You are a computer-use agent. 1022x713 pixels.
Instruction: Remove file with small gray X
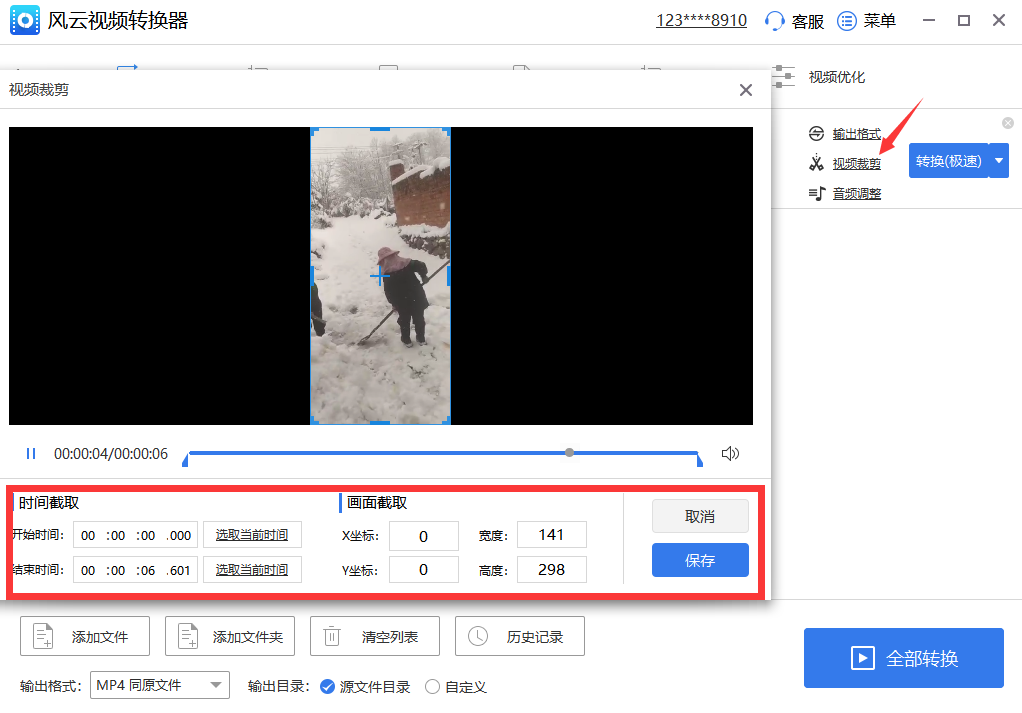pyautogui.click(x=1008, y=123)
